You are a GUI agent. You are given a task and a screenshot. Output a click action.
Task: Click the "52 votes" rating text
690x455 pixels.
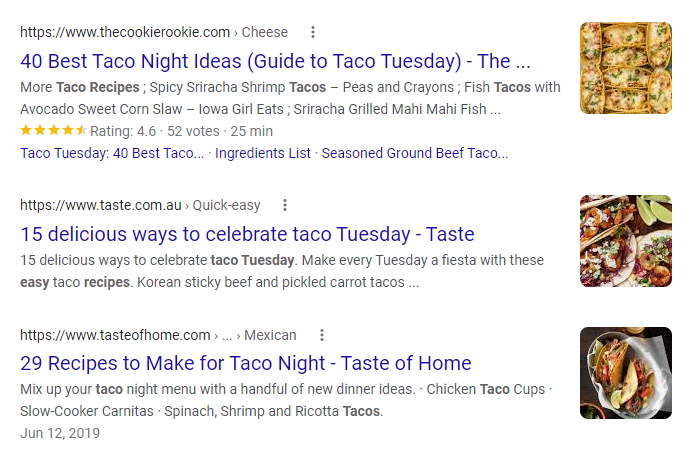click(x=191, y=131)
